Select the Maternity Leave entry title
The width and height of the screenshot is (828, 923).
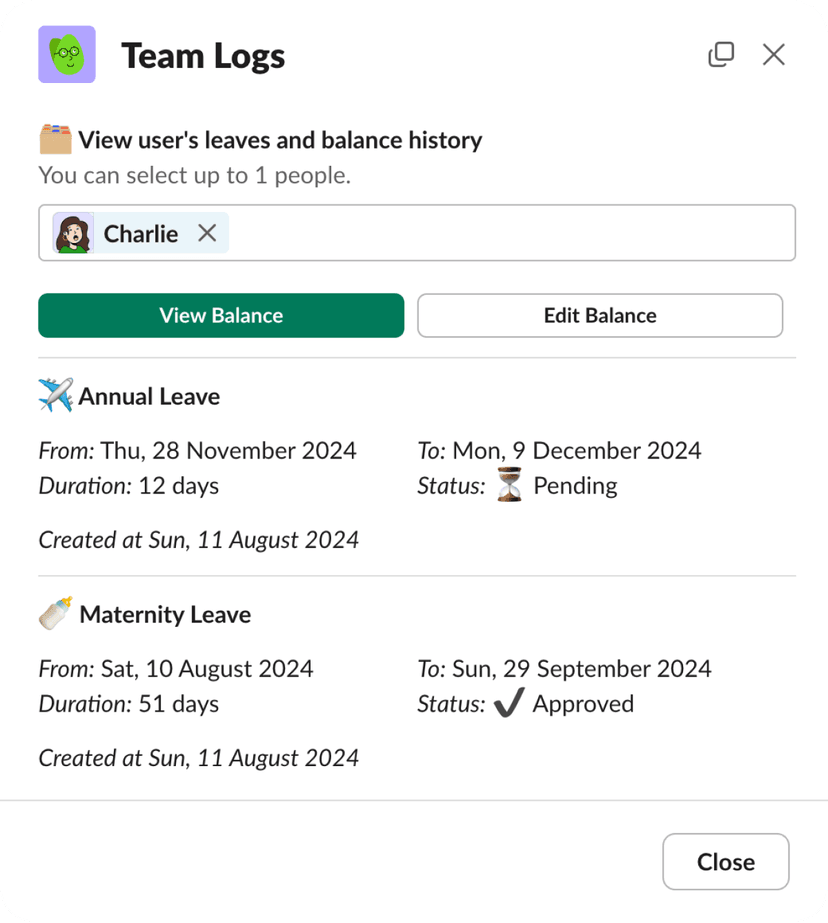[x=165, y=615]
